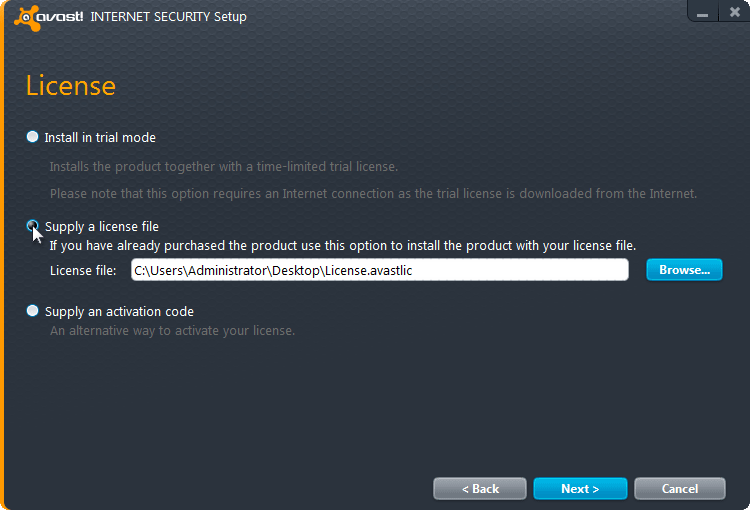750x510 pixels.
Task: Click the INTERNET SECURITY Setup title text
Action: [168, 17]
